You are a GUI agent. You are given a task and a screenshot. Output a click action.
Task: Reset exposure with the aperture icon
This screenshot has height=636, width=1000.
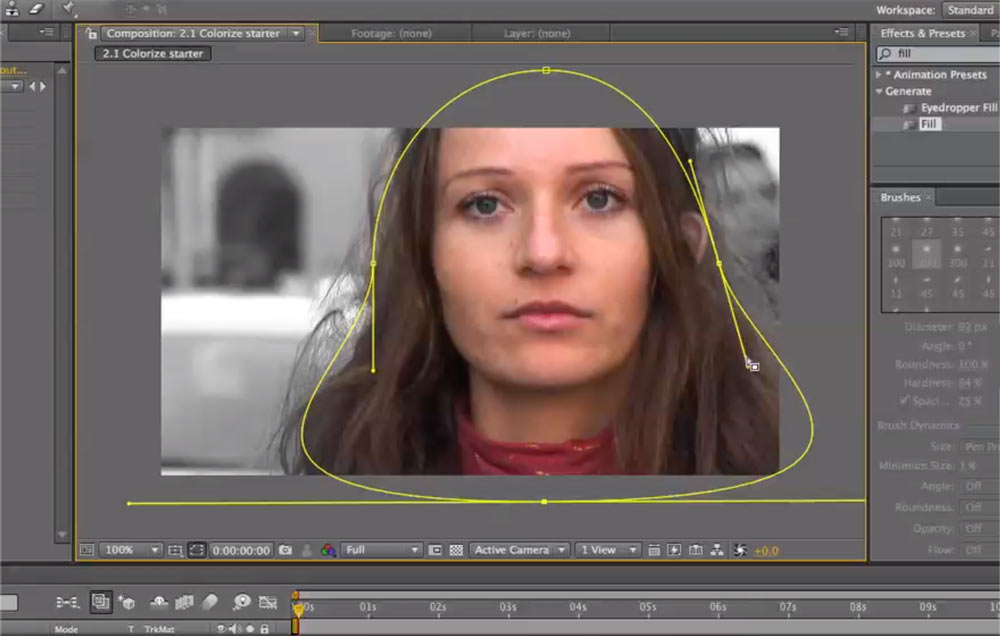coord(740,550)
